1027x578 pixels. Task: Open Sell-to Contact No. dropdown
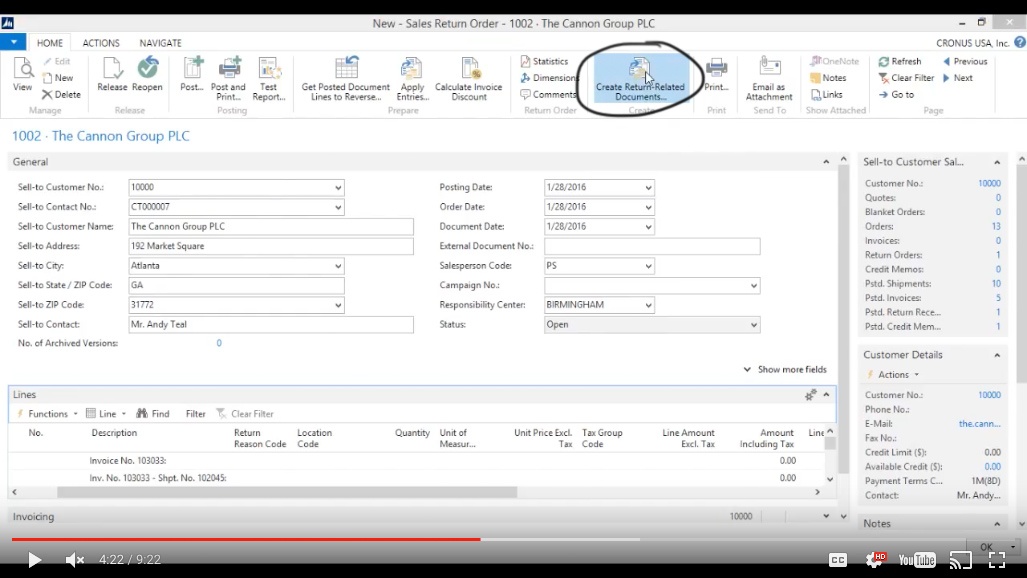coord(338,207)
